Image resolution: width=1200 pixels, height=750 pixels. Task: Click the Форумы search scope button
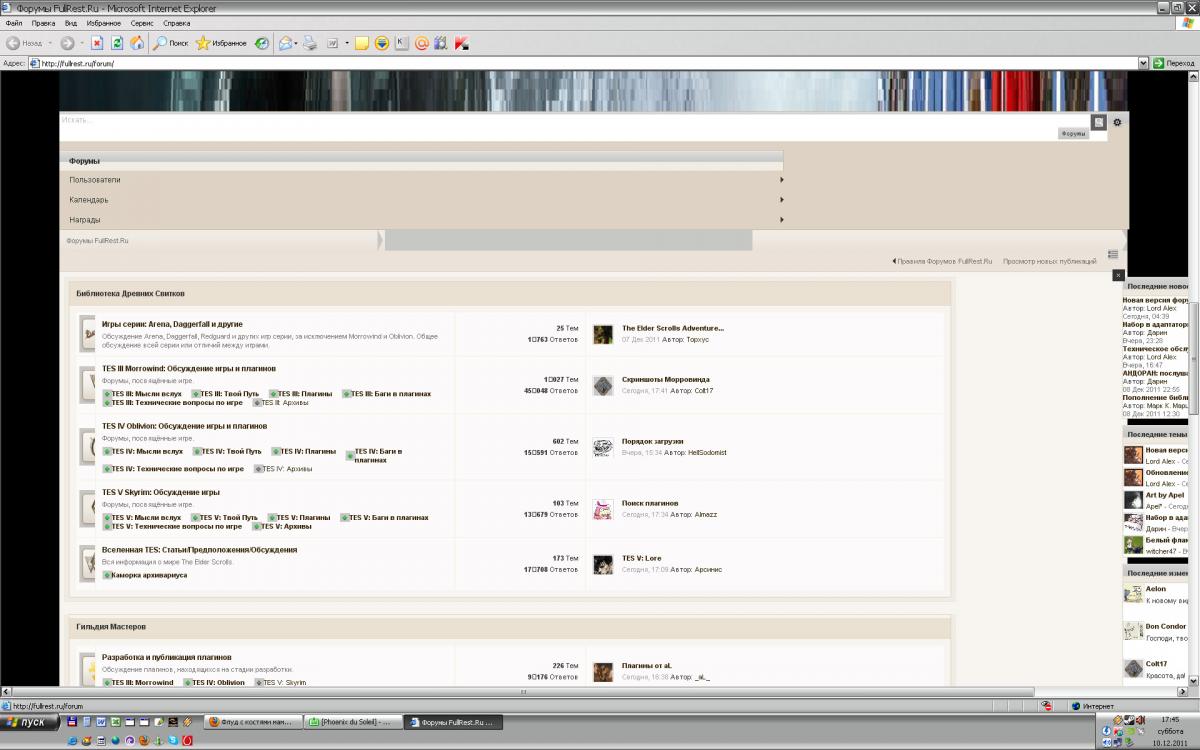(1074, 133)
